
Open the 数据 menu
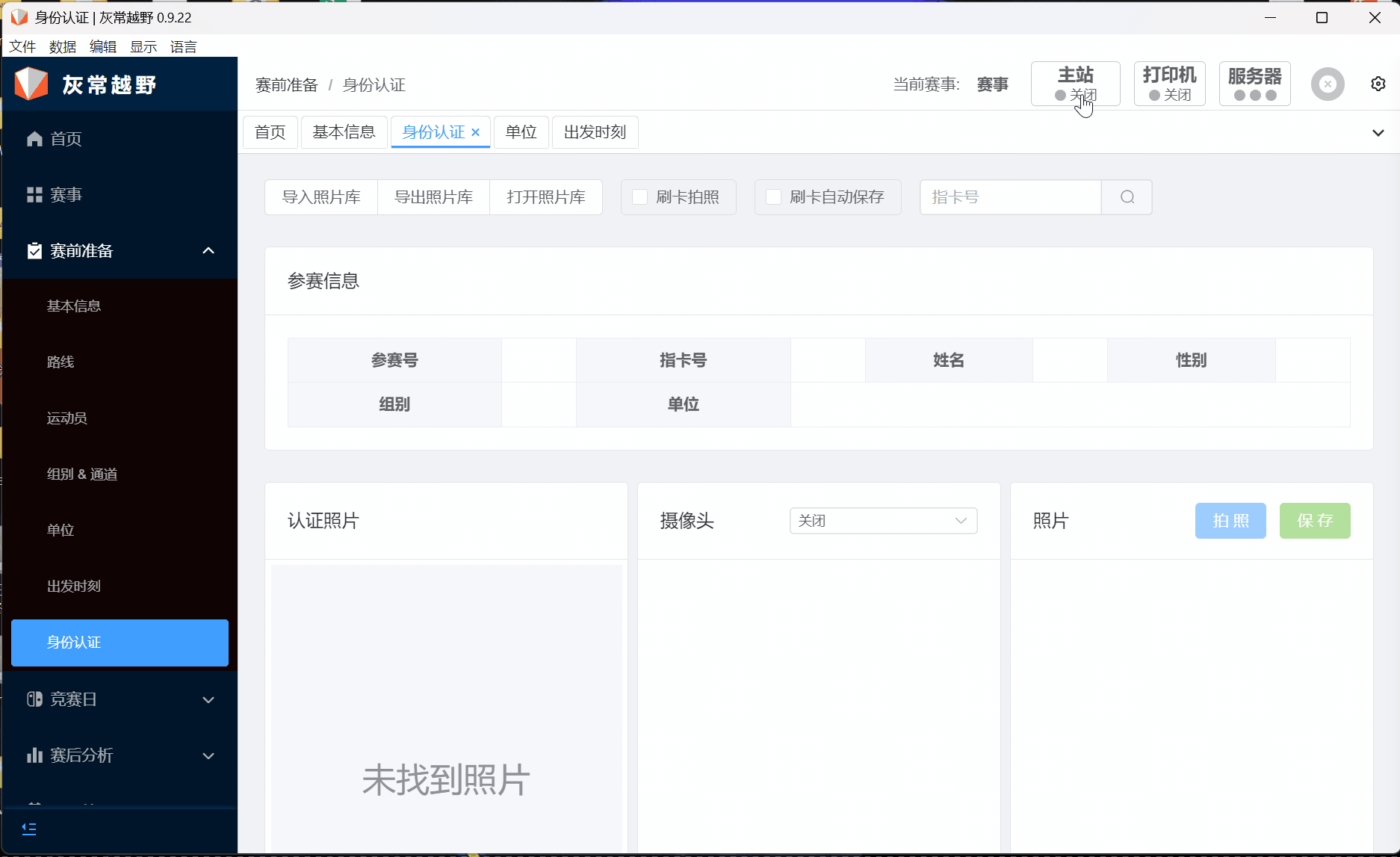63,47
